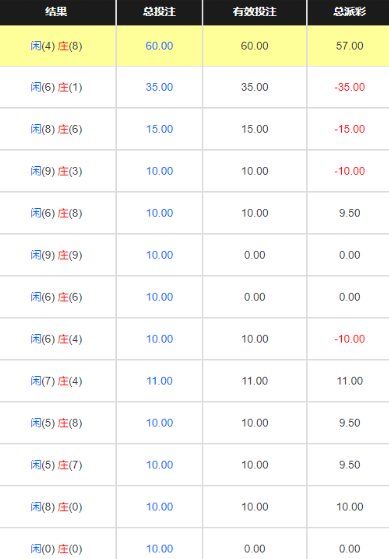Select result 闲(9) 庄(9)
The width and height of the screenshot is (389, 559).
tap(56, 255)
